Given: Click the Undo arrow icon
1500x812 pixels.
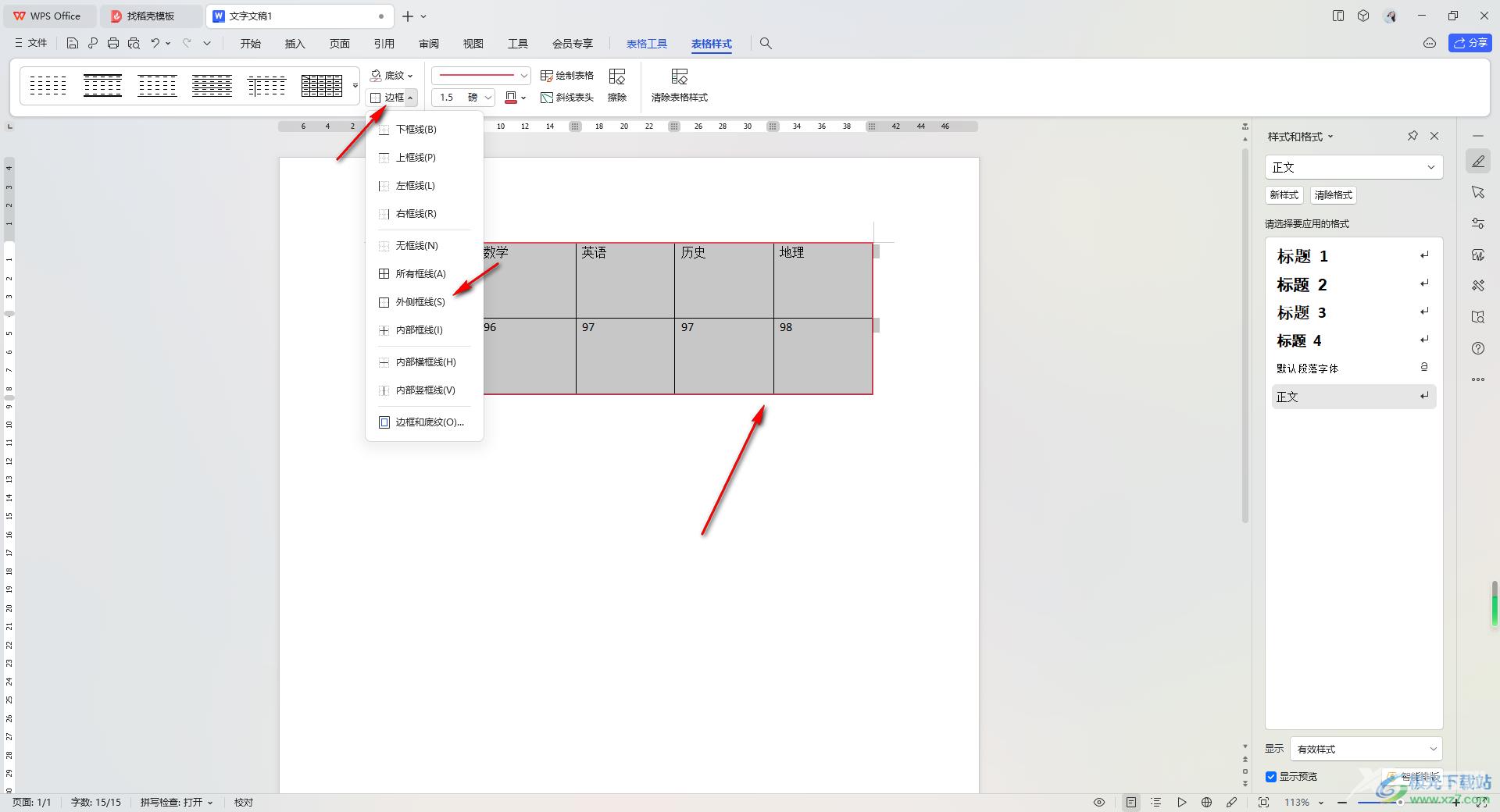Looking at the screenshot, I should coord(155,44).
